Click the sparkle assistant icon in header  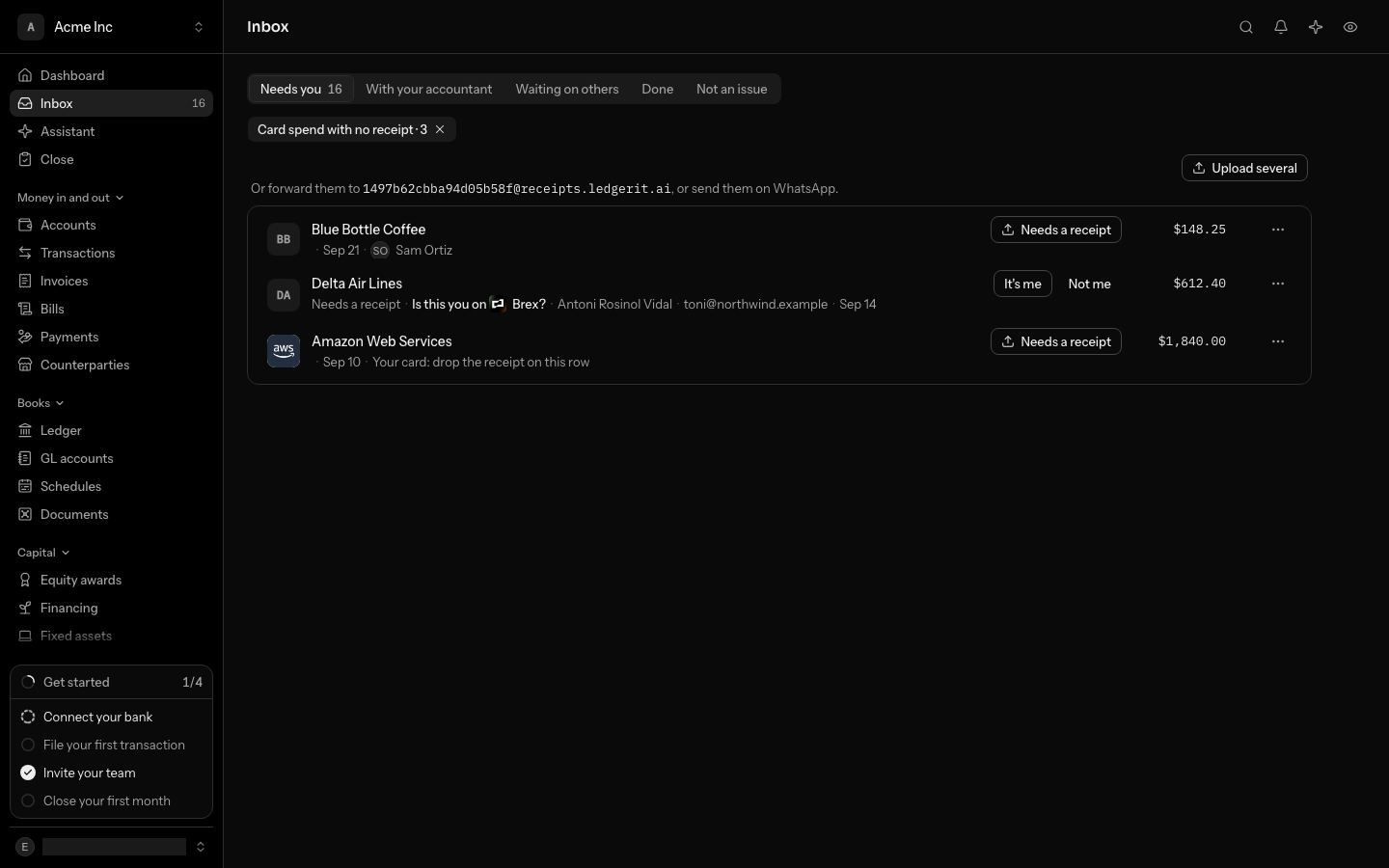pyautogui.click(x=1316, y=27)
